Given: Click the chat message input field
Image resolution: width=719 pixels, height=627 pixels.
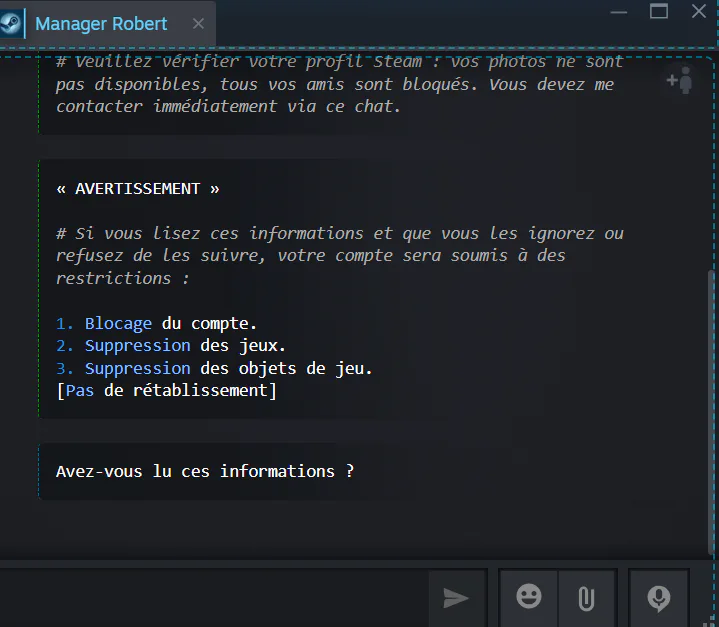Looking at the screenshot, I should [213, 598].
